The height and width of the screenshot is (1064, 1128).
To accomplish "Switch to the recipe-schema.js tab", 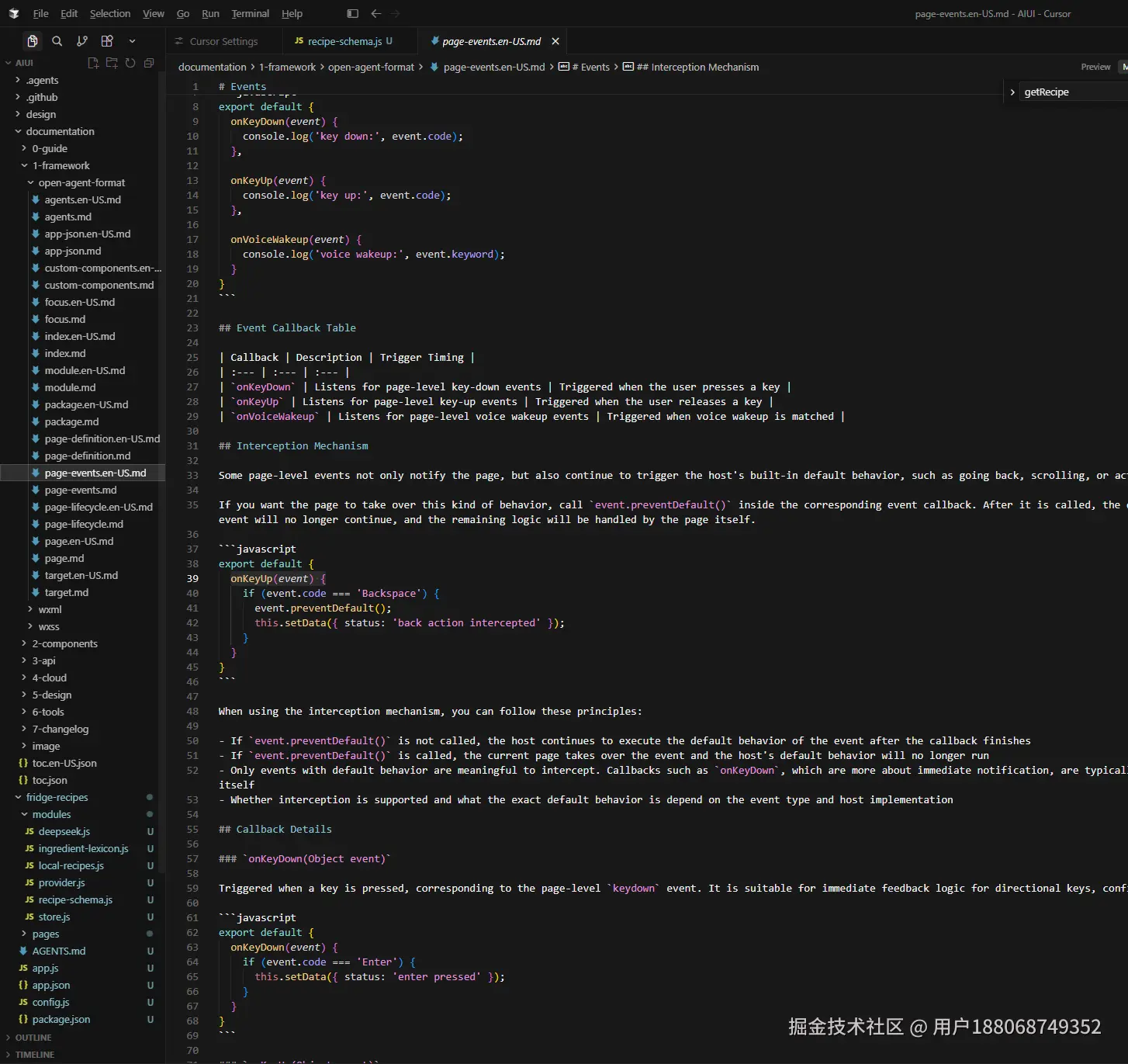I will tap(343, 41).
